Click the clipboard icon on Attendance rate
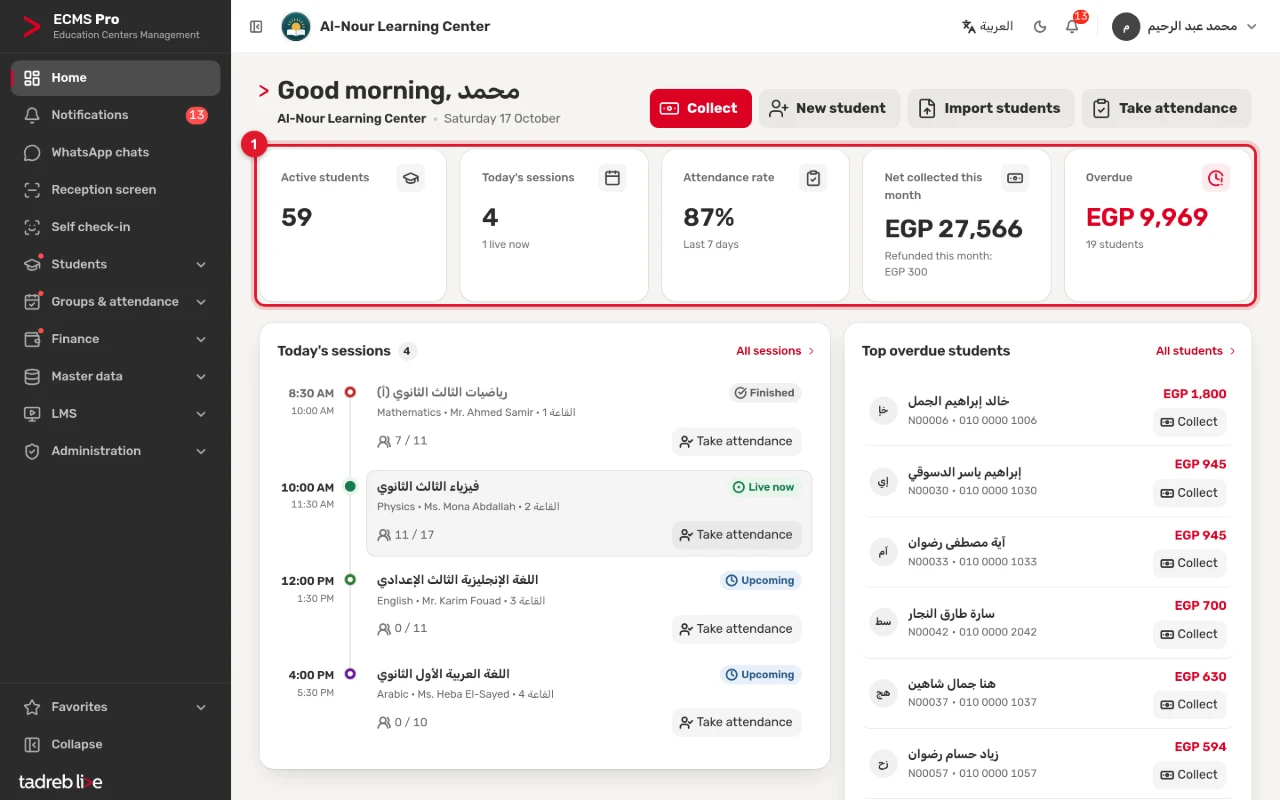This screenshot has height=800, width=1280. click(x=813, y=178)
